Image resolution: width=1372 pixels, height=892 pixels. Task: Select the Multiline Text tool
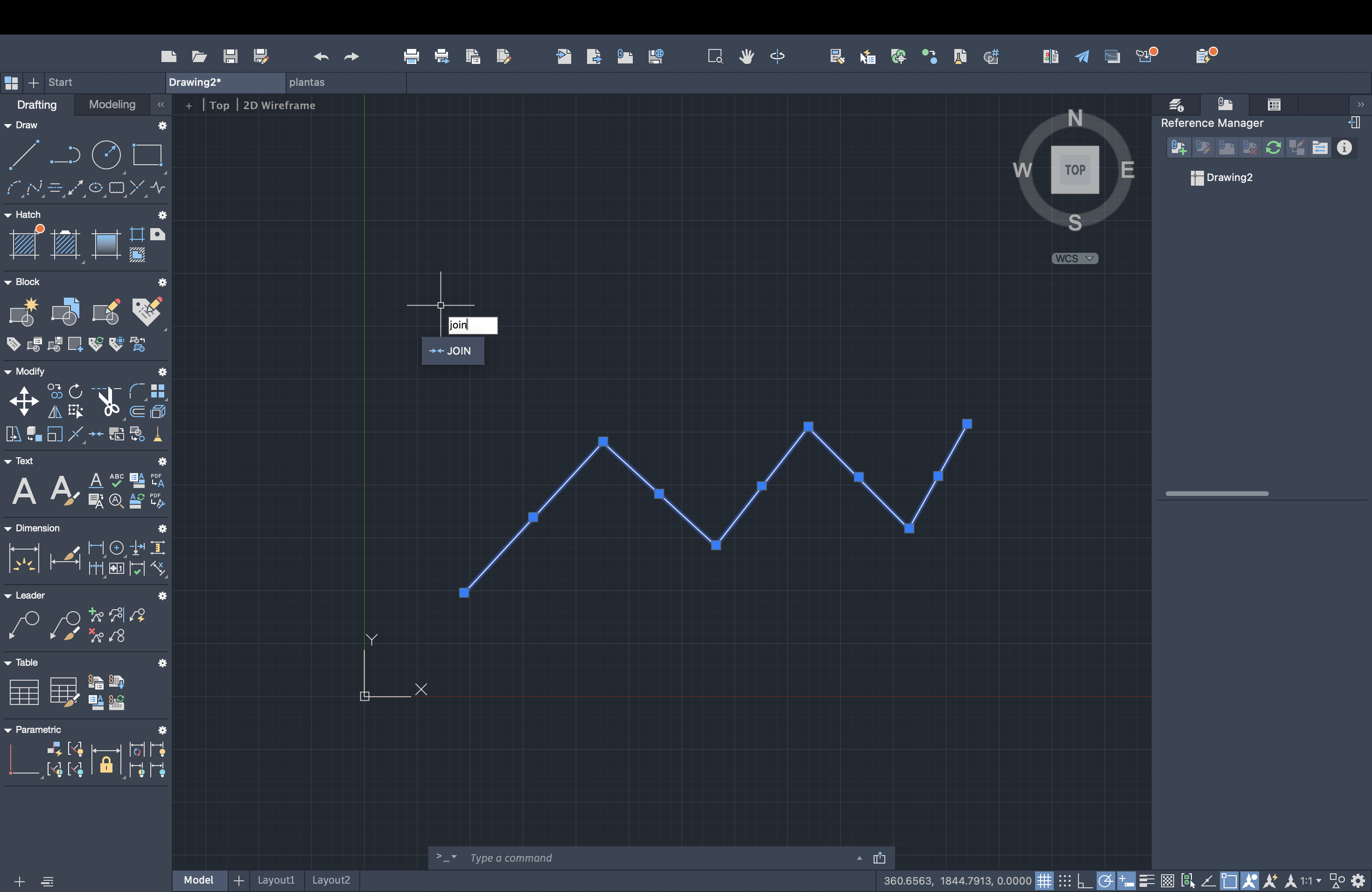click(24, 491)
